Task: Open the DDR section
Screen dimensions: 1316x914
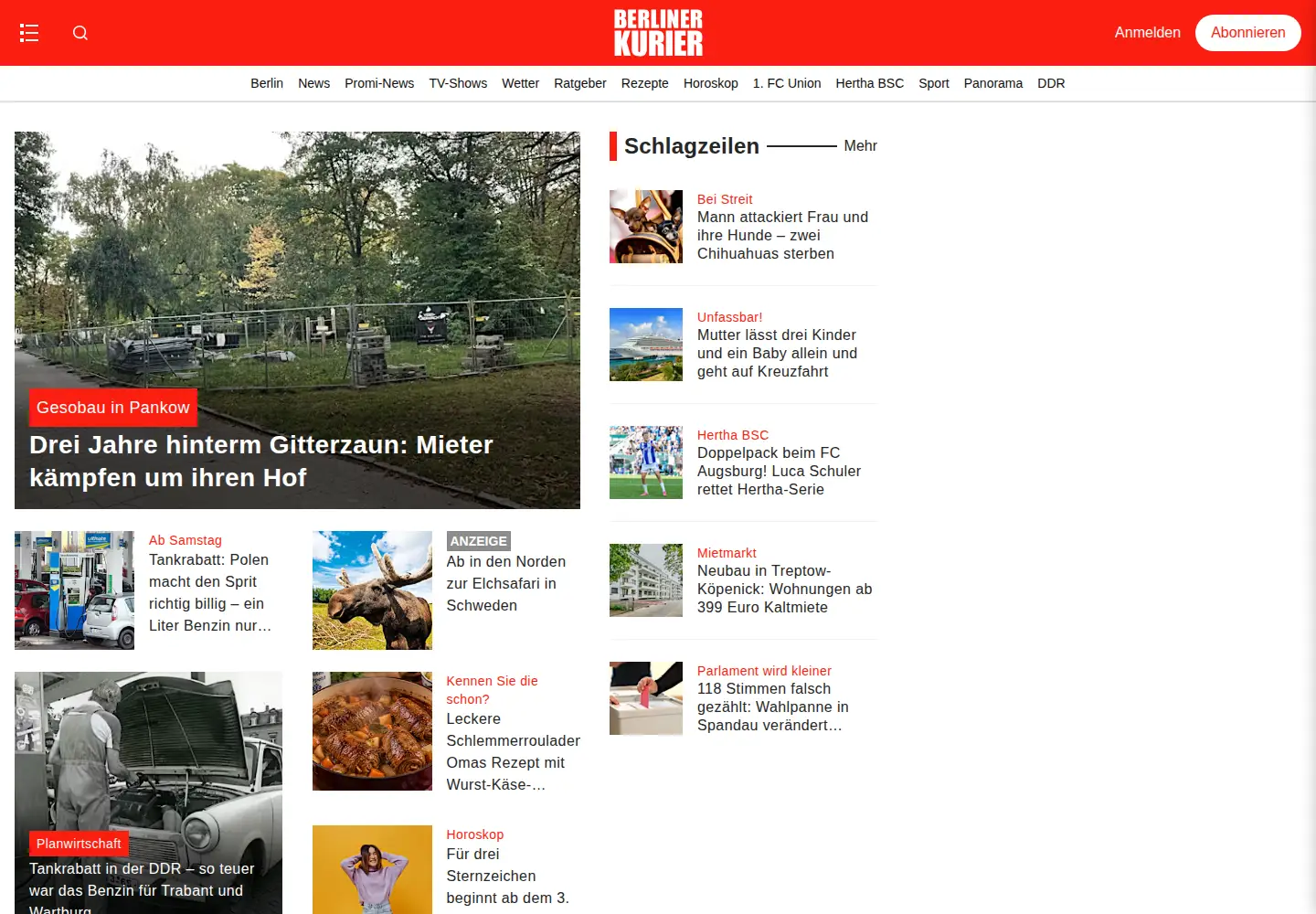Action: click(1051, 83)
